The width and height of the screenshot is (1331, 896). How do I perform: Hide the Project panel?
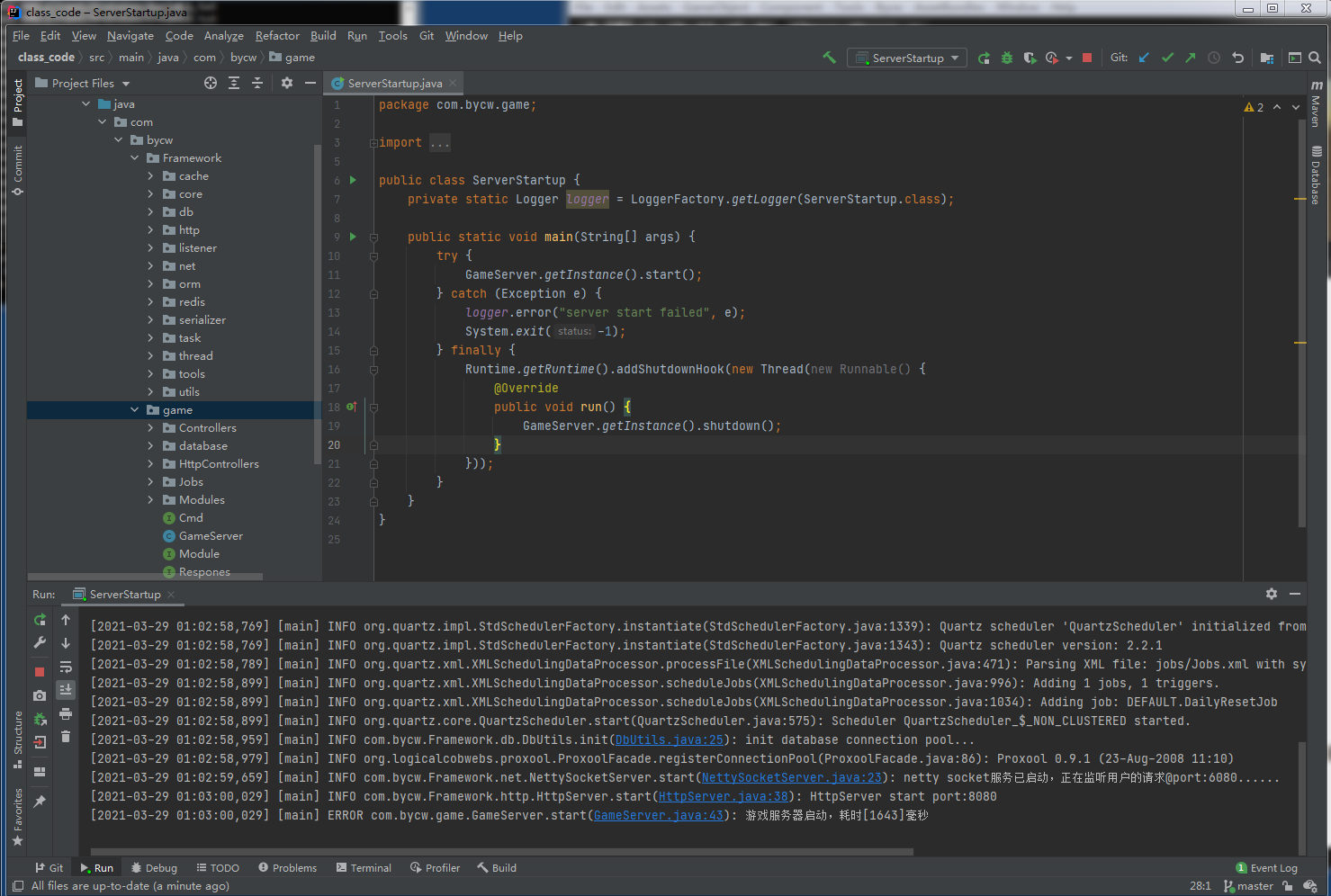310,83
